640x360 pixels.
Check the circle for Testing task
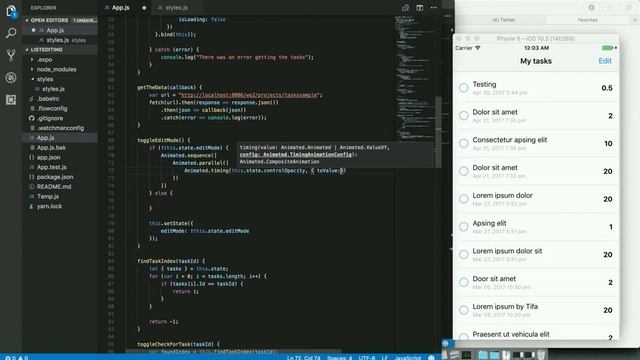tap(464, 88)
